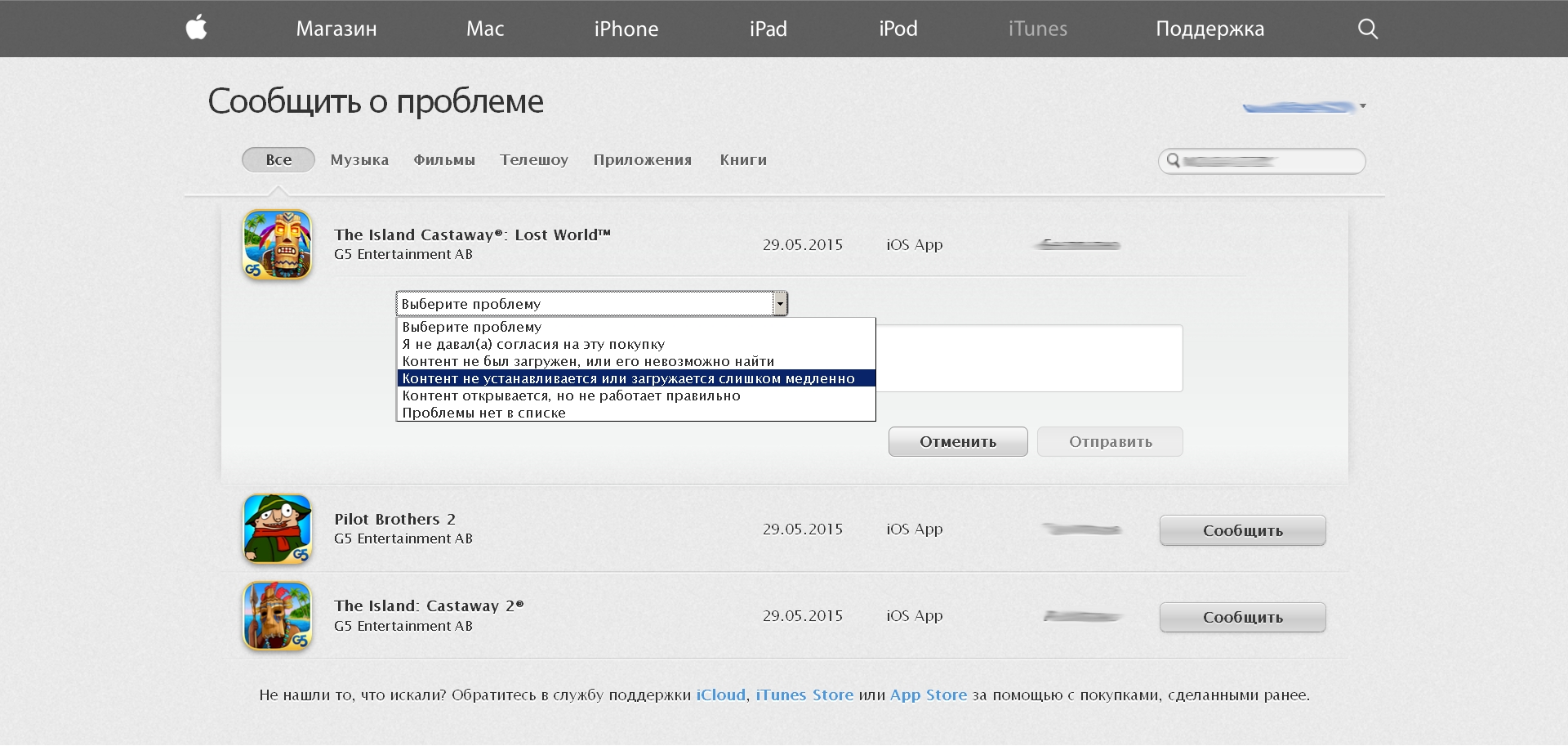This screenshot has width=1568, height=746.
Task: Click the Отменить button
Action: point(958,442)
